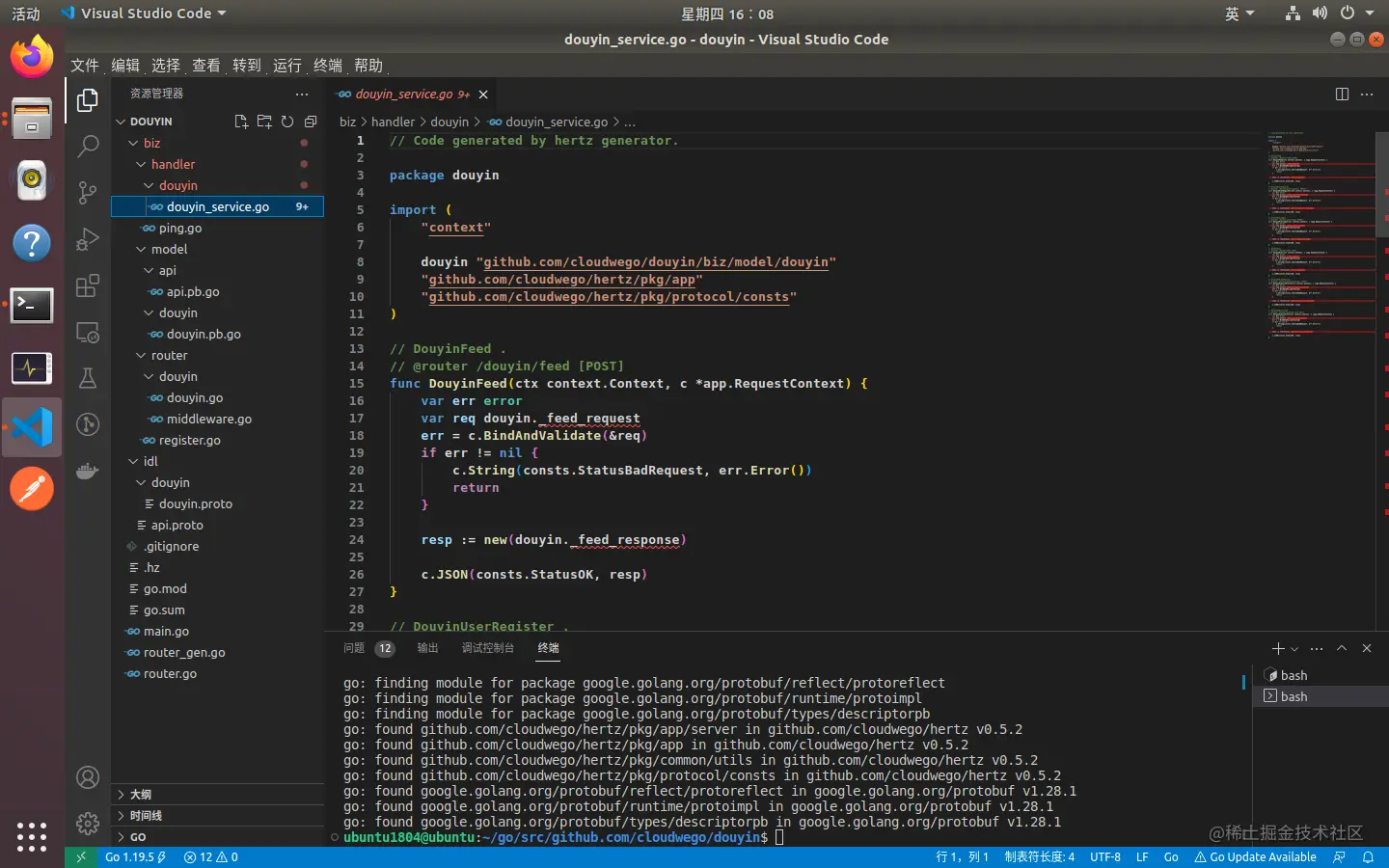Open the Search view in activity bar
Image resolution: width=1389 pixels, height=868 pixels.
tap(88, 147)
